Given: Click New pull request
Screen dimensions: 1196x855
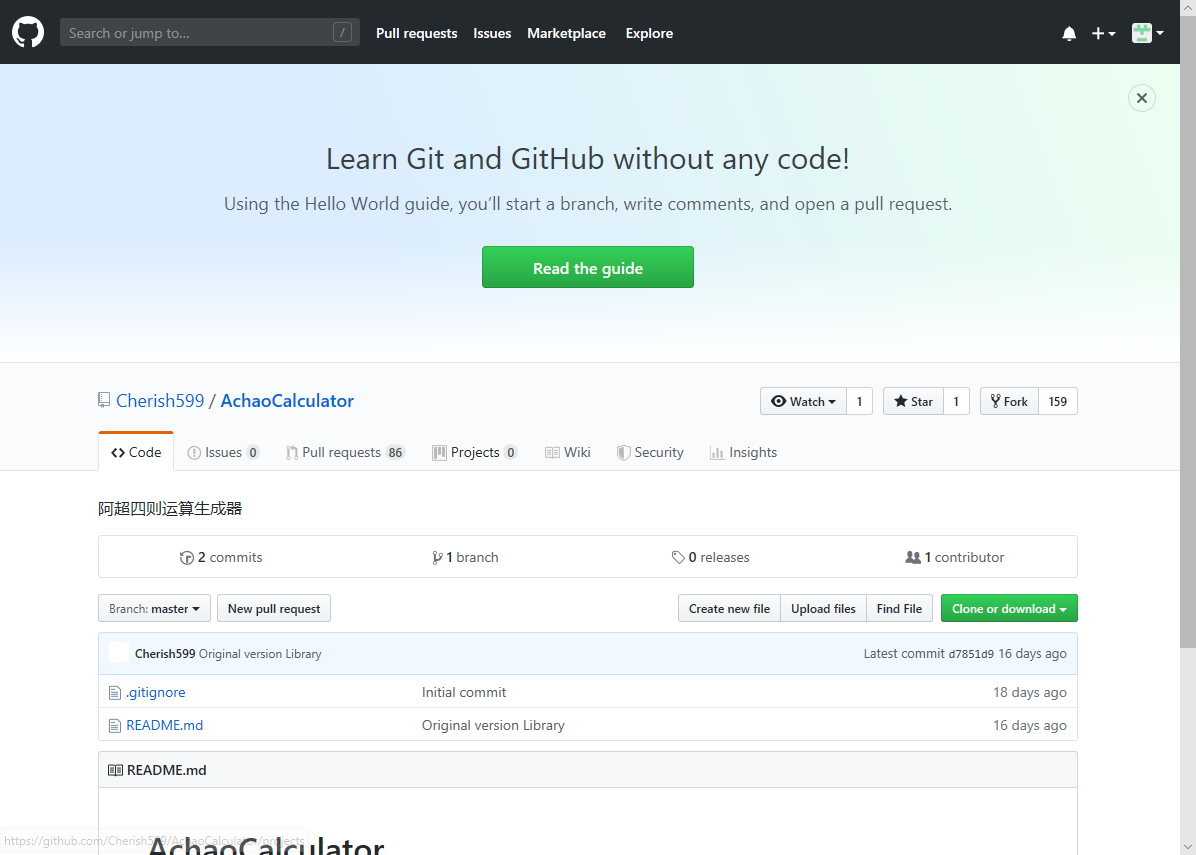Looking at the screenshot, I should click(274, 609).
